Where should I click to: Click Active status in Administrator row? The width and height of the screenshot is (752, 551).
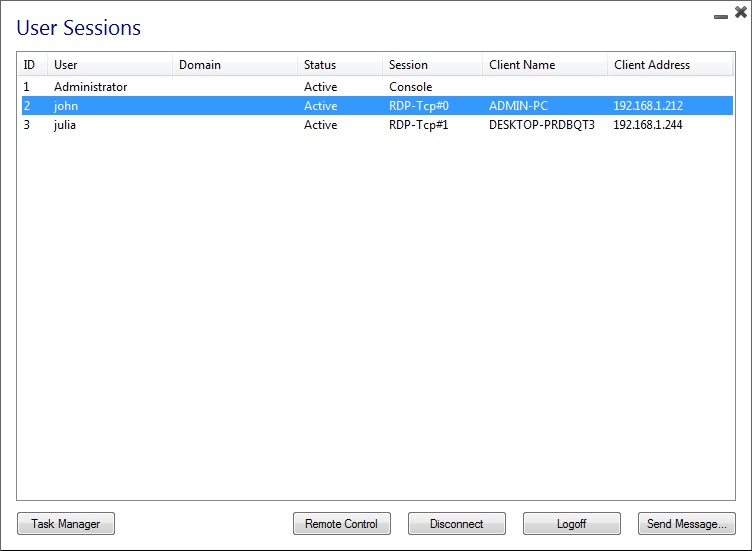(320, 87)
